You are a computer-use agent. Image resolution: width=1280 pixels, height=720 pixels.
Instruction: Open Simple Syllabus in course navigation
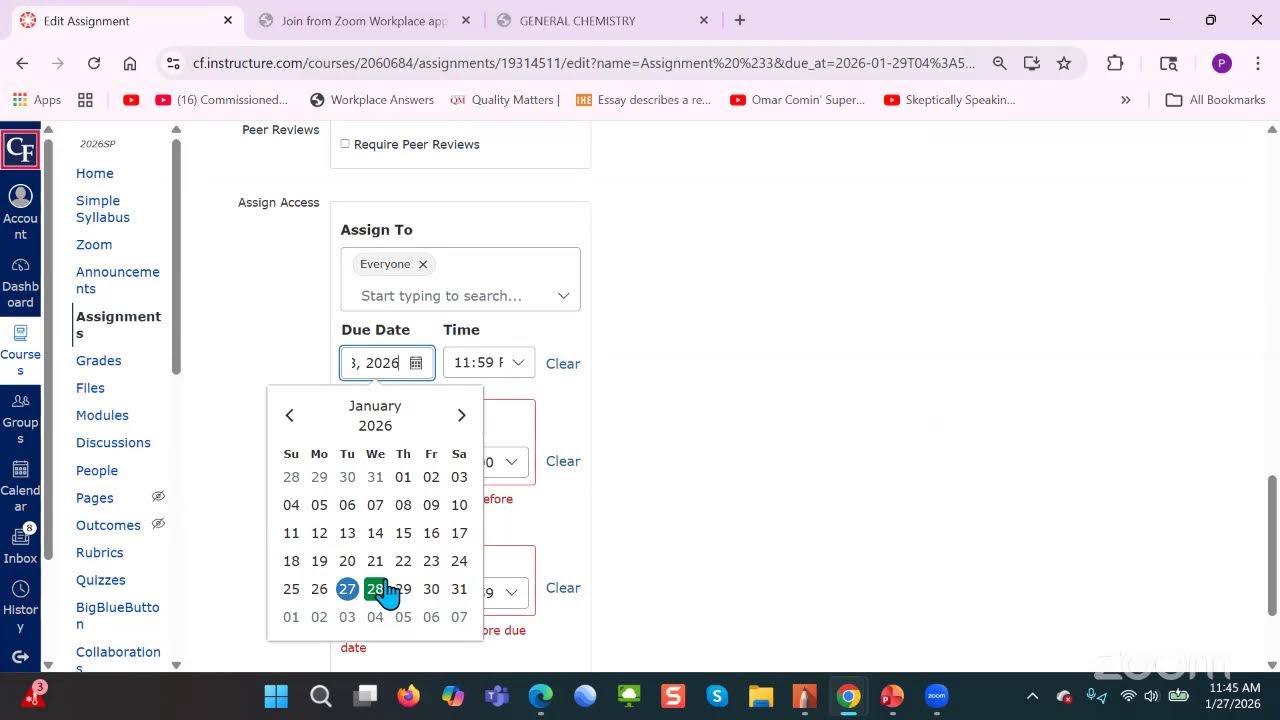coord(103,209)
